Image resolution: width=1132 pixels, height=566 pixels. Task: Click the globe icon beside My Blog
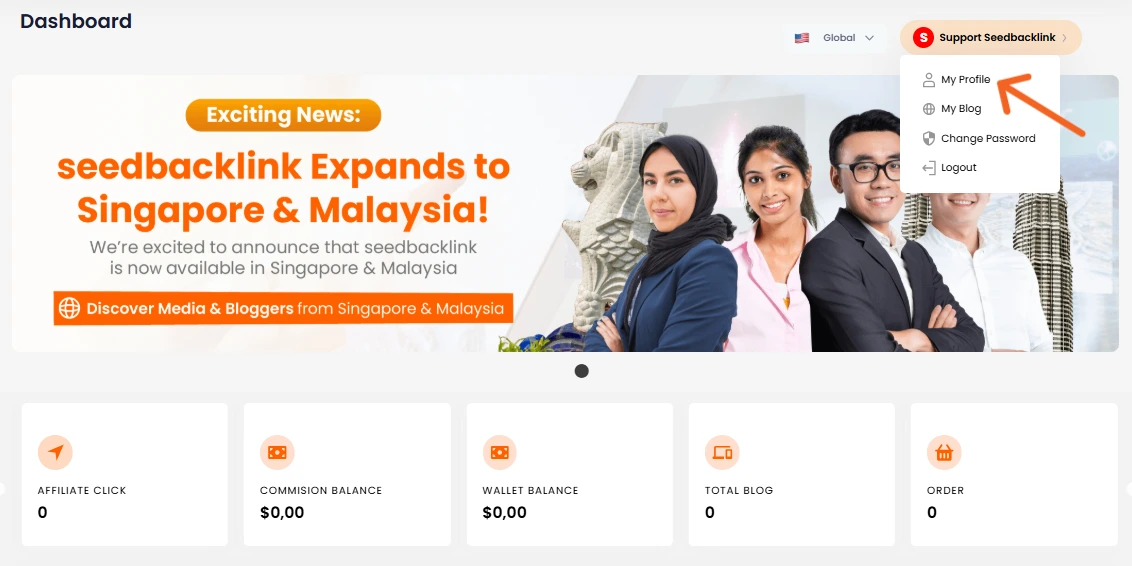pyautogui.click(x=929, y=109)
